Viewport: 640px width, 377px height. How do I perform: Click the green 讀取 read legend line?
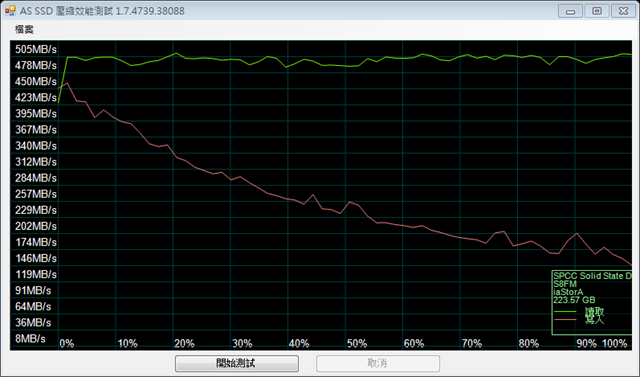click(565, 312)
